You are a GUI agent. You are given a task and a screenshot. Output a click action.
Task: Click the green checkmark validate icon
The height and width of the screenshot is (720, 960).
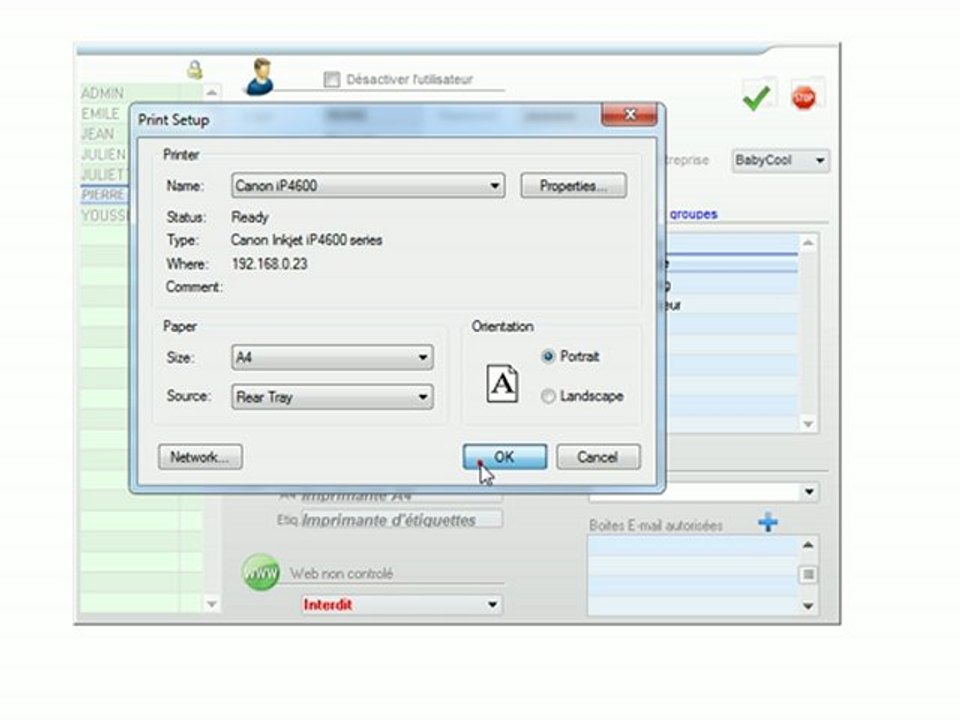757,97
